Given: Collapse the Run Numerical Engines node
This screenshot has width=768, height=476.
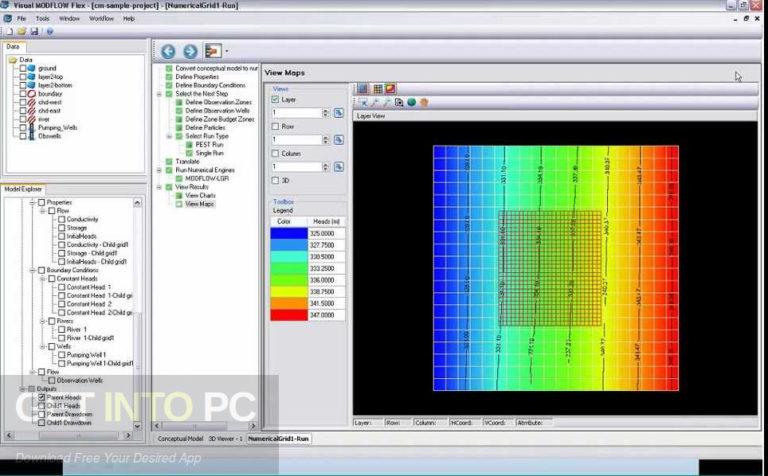Looking at the screenshot, I should [x=159, y=170].
